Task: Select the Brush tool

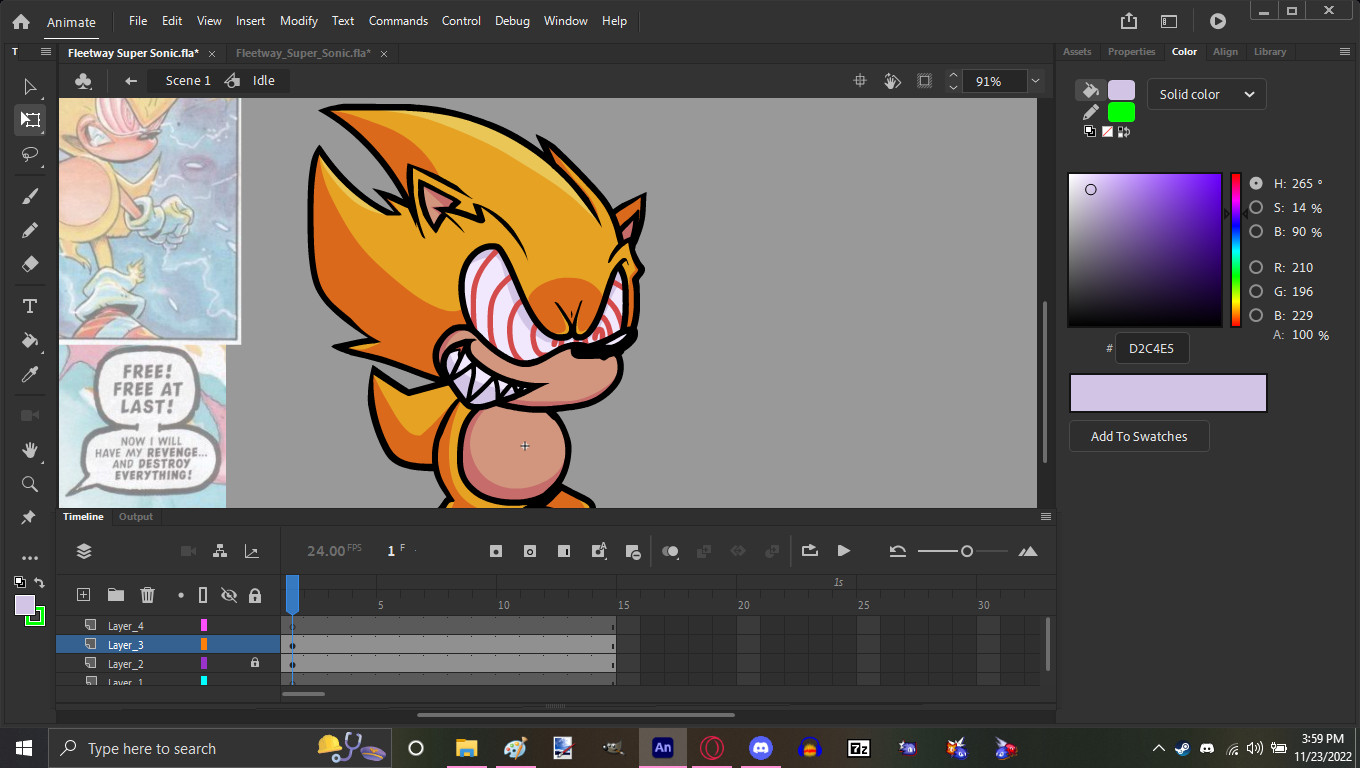Action: tap(30, 196)
